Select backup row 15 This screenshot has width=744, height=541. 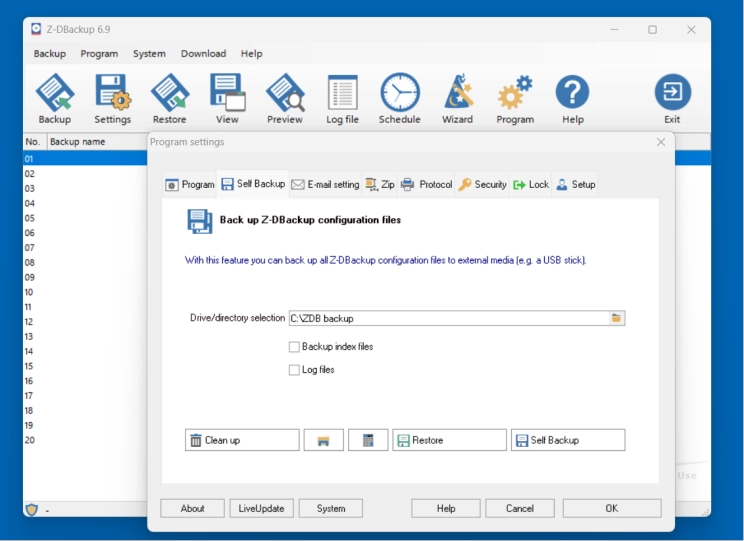85,366
